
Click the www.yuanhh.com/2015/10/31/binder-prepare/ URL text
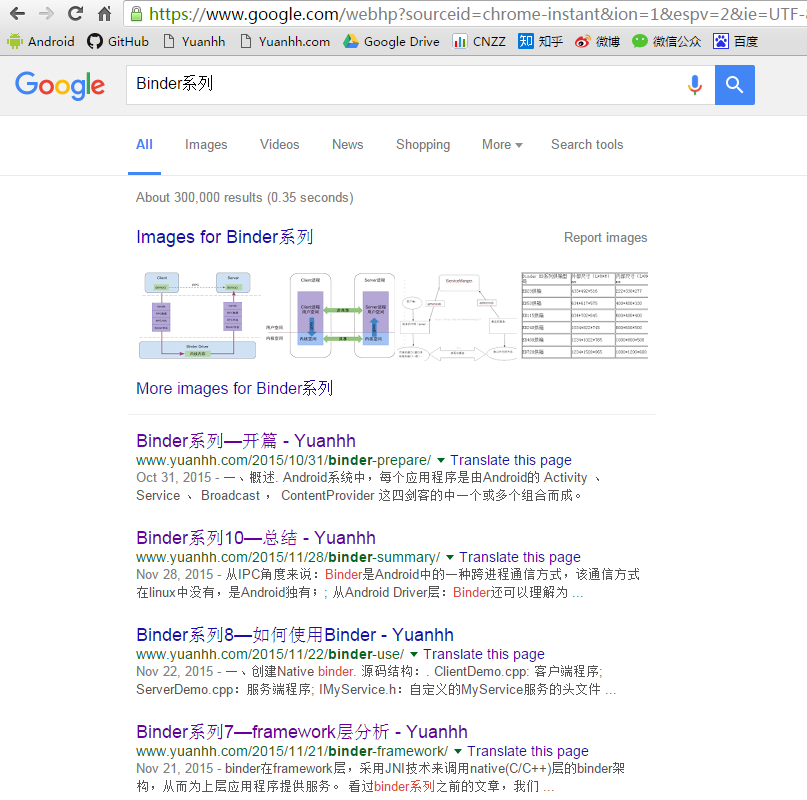tap(284, 460)
